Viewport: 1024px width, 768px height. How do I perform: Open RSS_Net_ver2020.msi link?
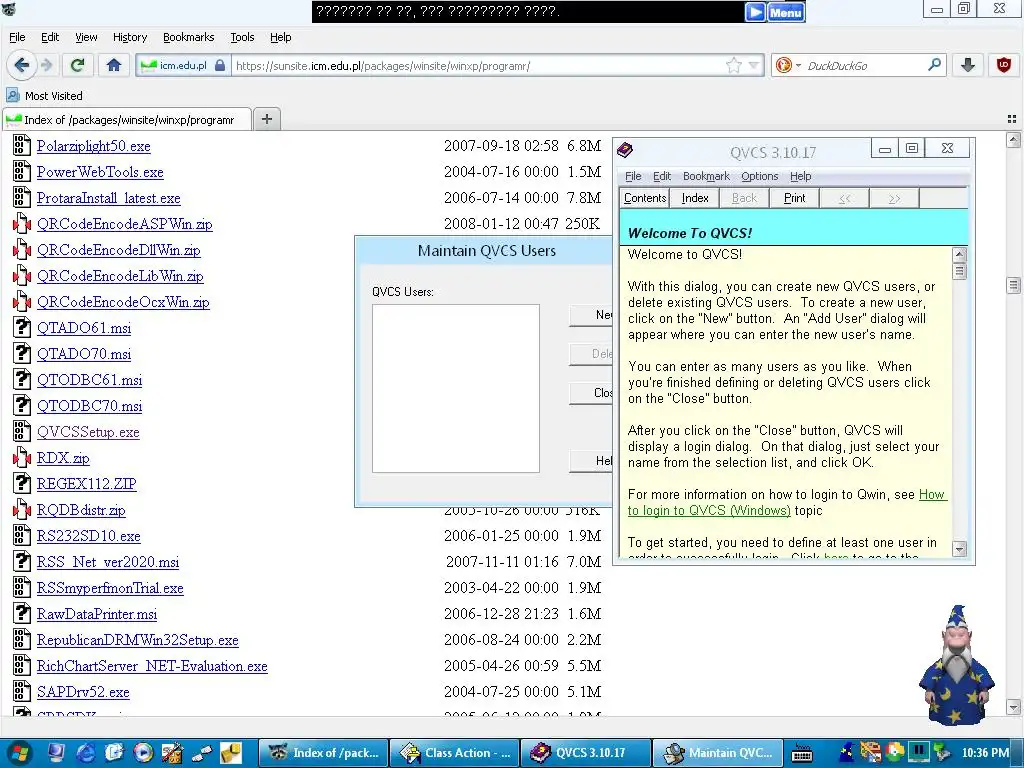tap(108, 562)
